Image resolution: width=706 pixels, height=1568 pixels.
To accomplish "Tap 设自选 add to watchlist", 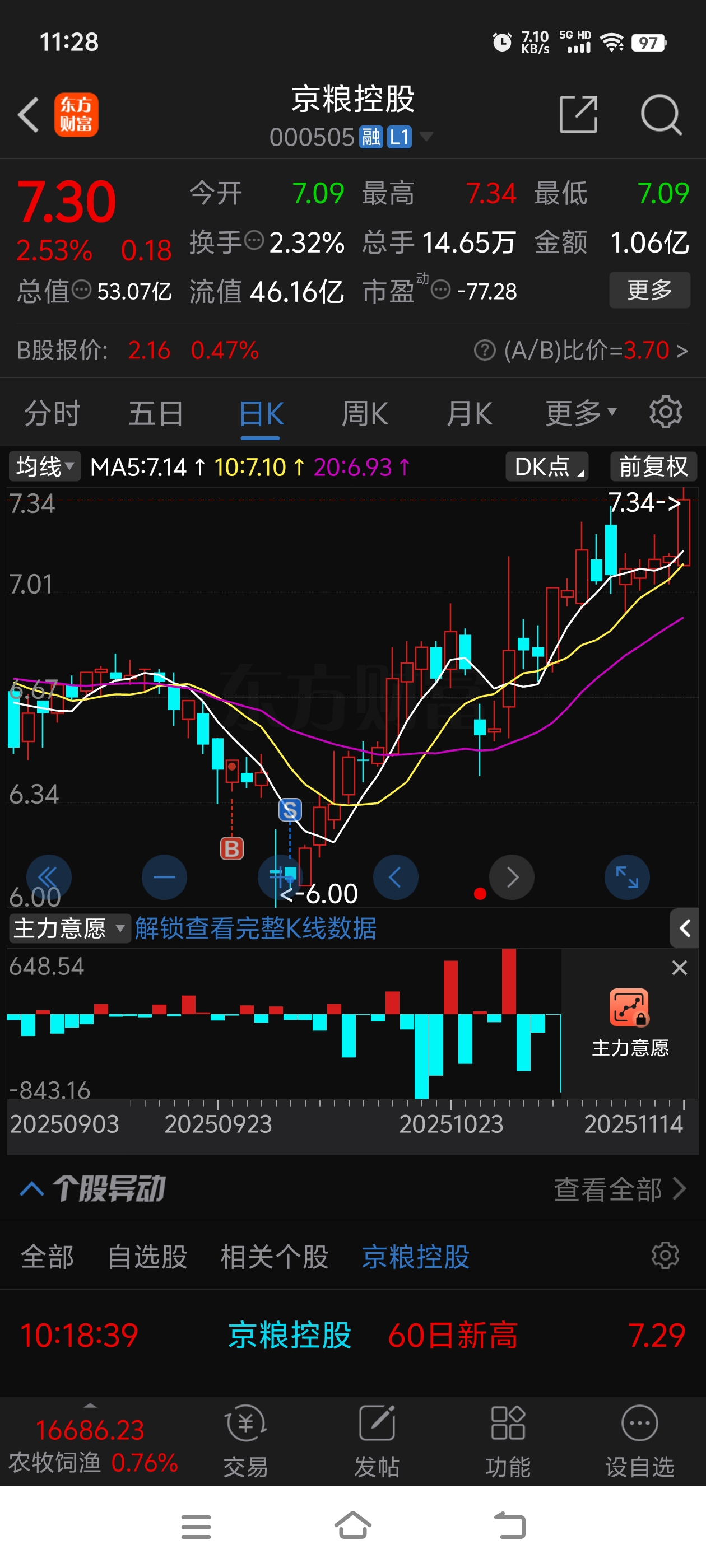I will pos(640,1442).
